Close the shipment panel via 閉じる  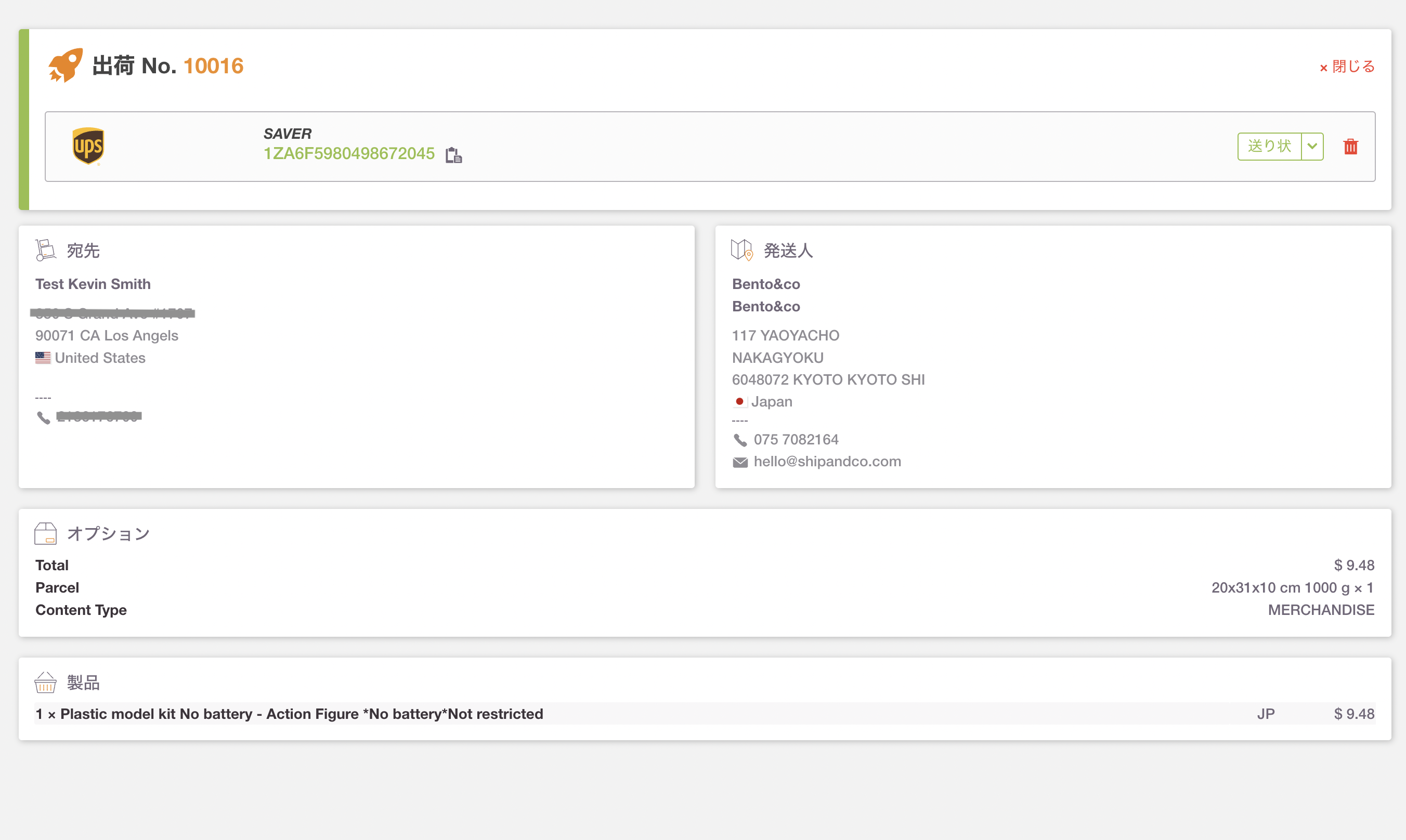coord(1347,67)
